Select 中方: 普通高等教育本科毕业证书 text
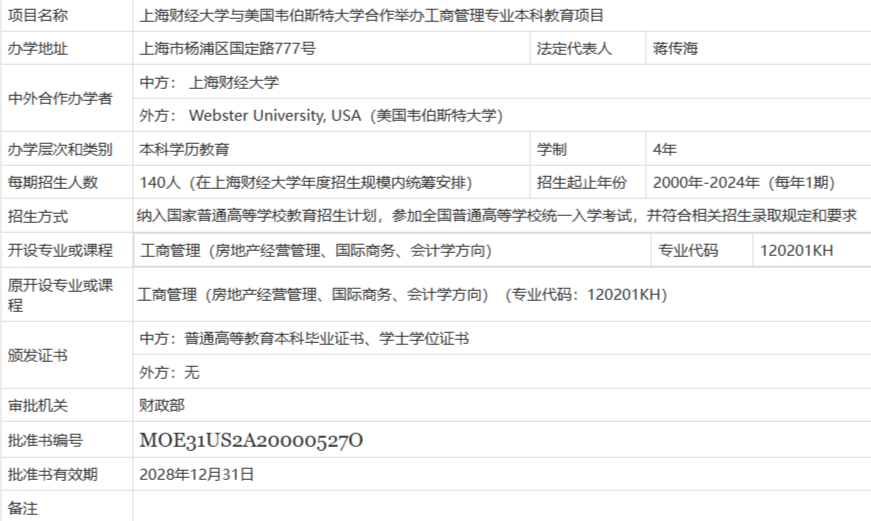 tap(304, 338)
